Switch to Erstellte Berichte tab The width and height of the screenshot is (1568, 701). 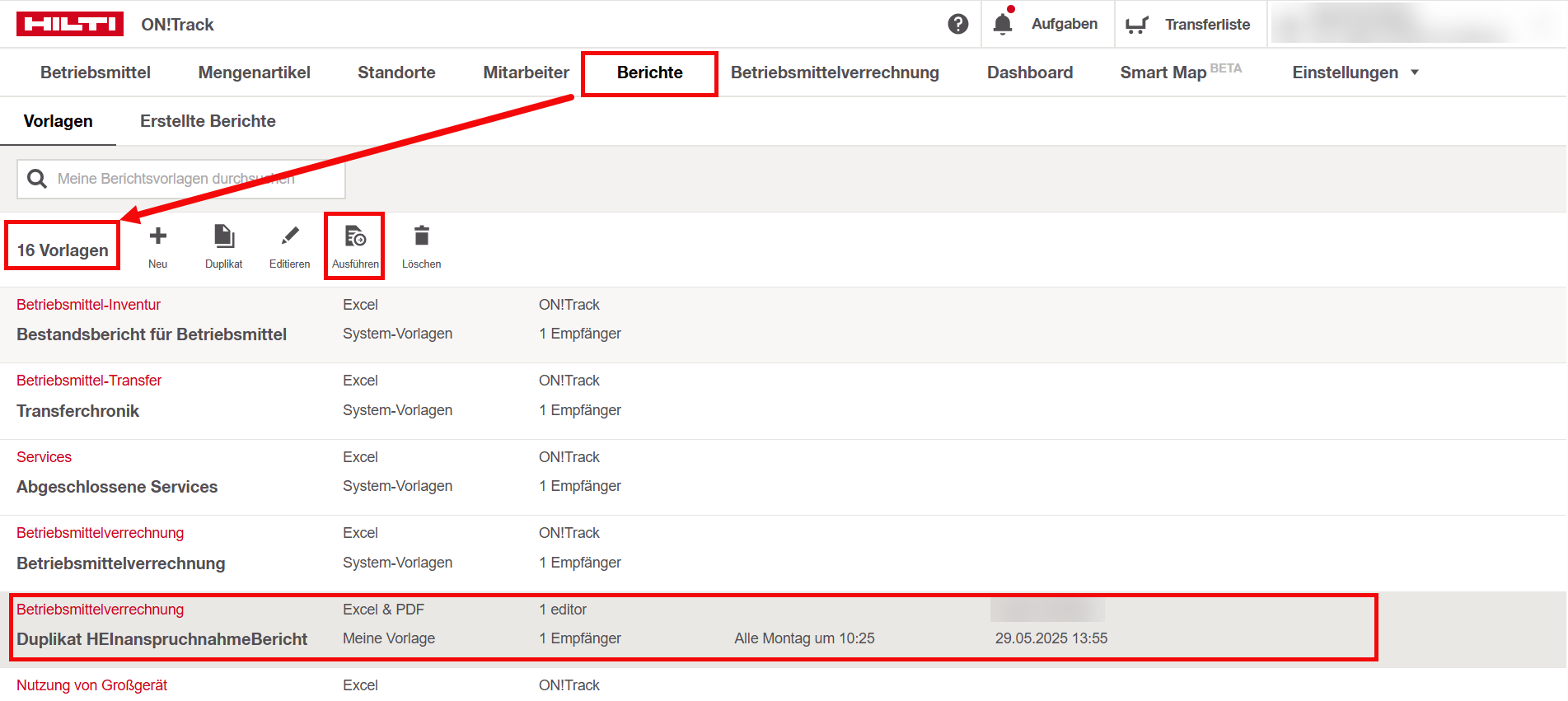click(x=208, y=121)
